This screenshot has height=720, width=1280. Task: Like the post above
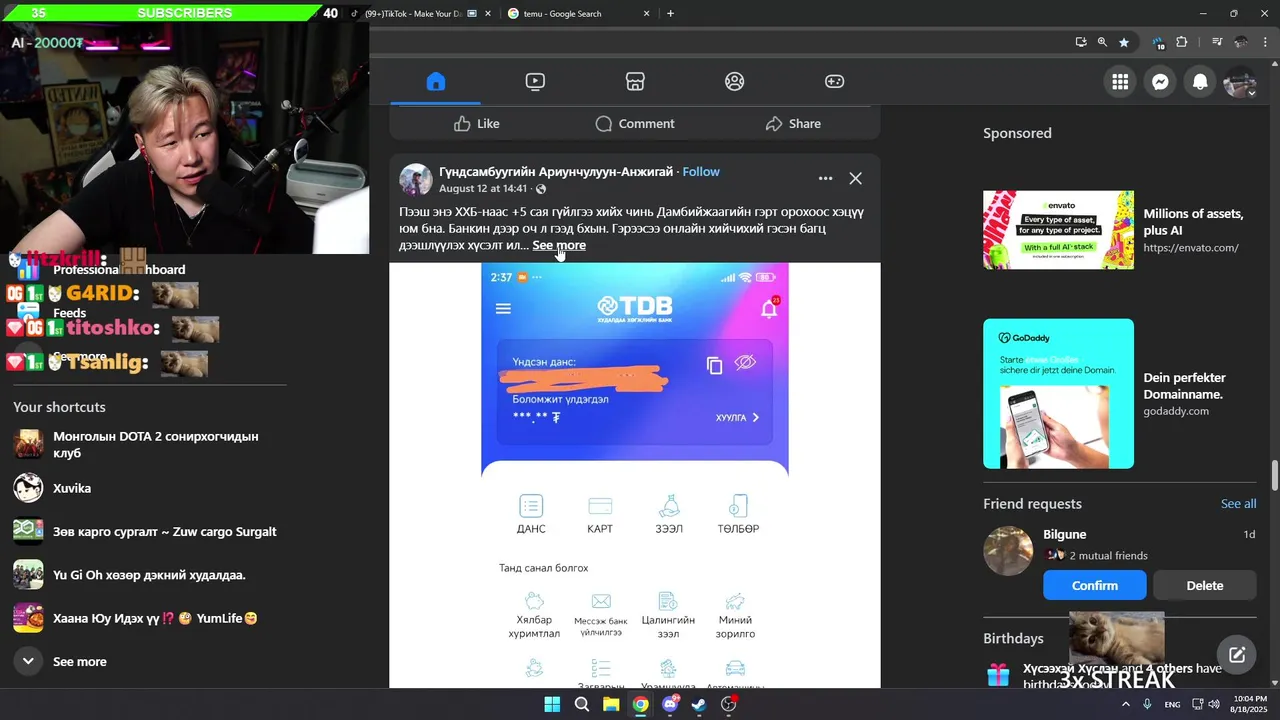(x=476, y=124)
